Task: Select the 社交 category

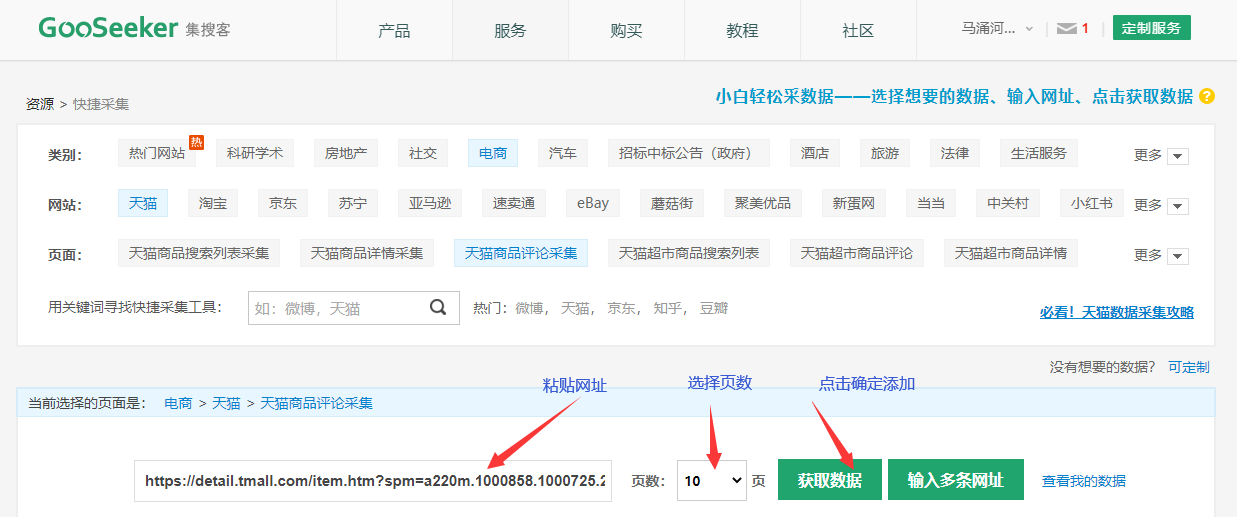Action: pos(423,153)
